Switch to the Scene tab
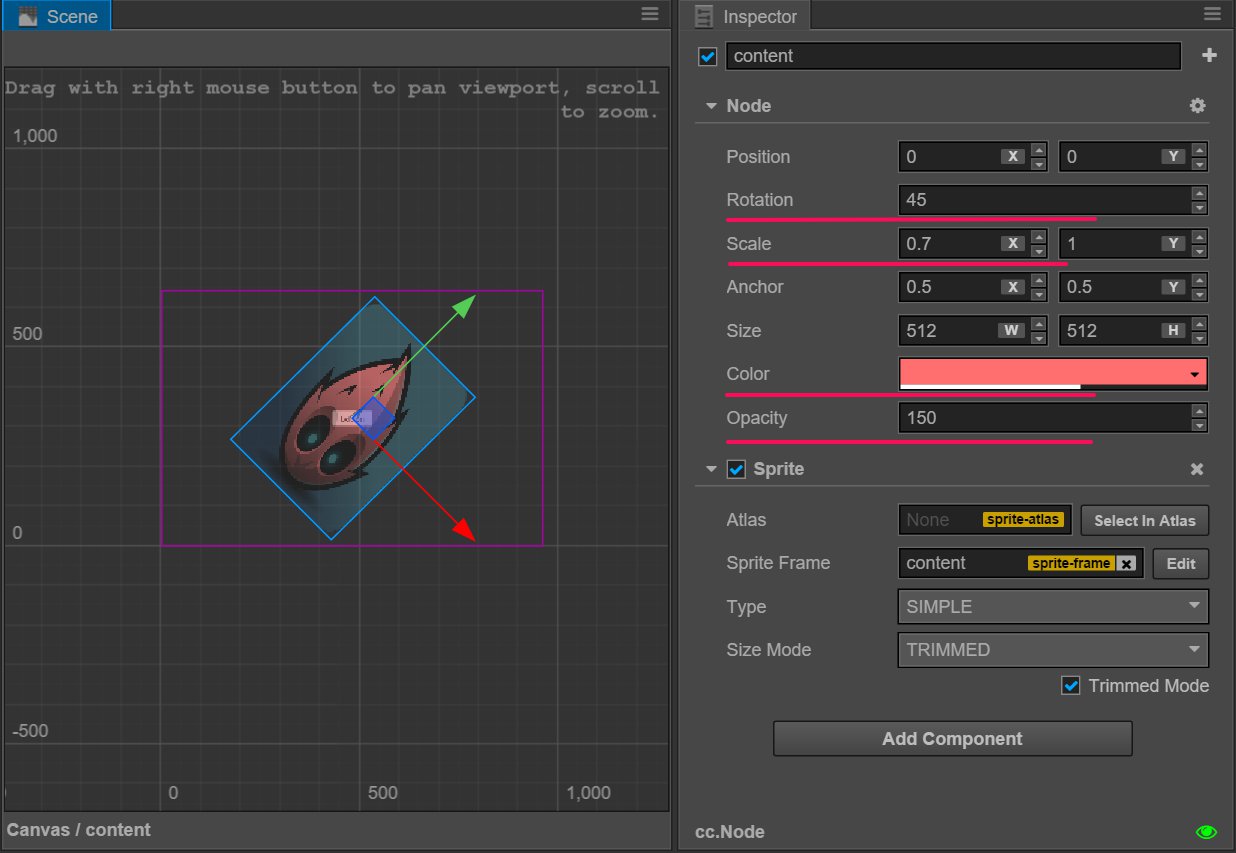Viewport: 1236px width, 853px height. coord(58,16)
